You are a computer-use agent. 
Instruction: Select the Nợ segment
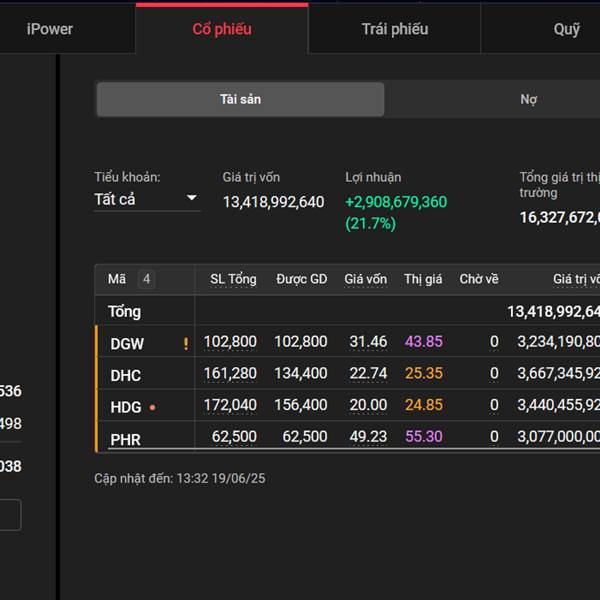point(529,99)
